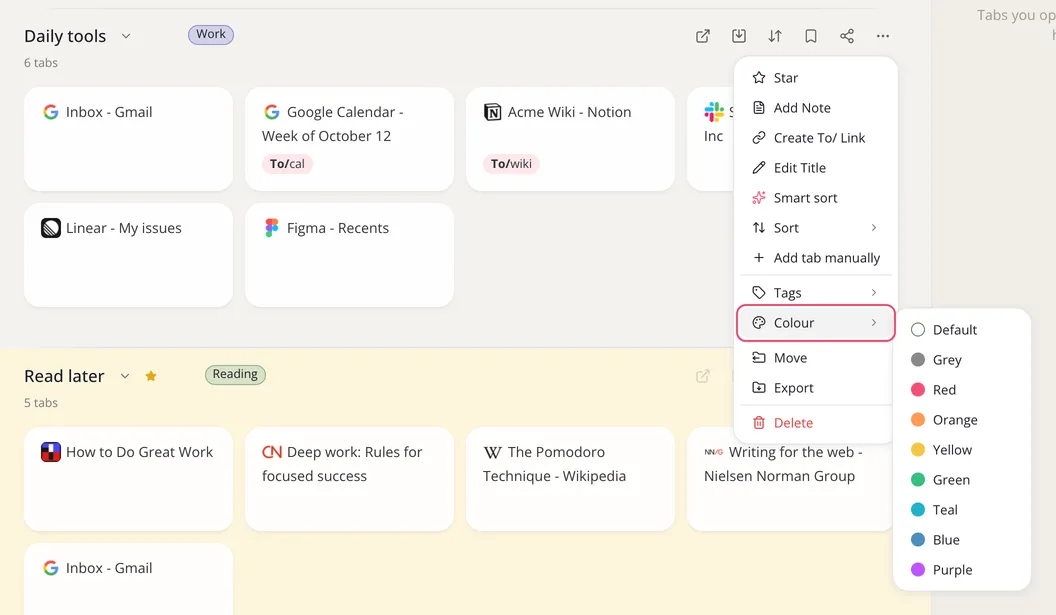
Task: Select Edit Title from the menu
Action: tap(816, 168)
